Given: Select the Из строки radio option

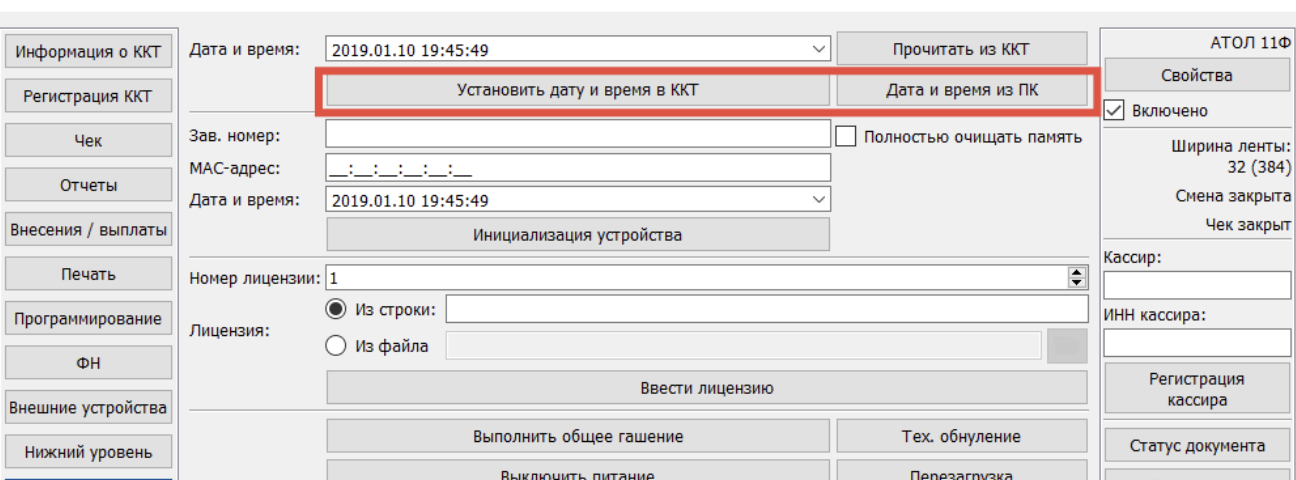Looking at the screenshot, I should coord(336,310).
